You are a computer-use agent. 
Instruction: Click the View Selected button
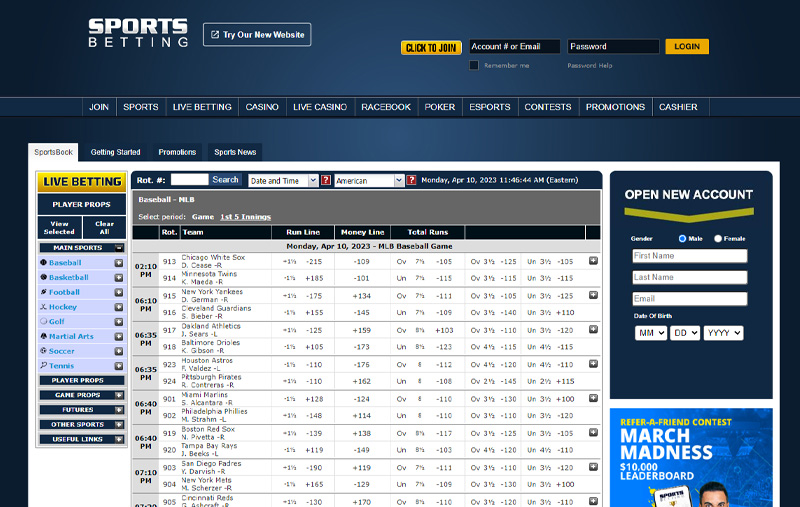[59, 227]
